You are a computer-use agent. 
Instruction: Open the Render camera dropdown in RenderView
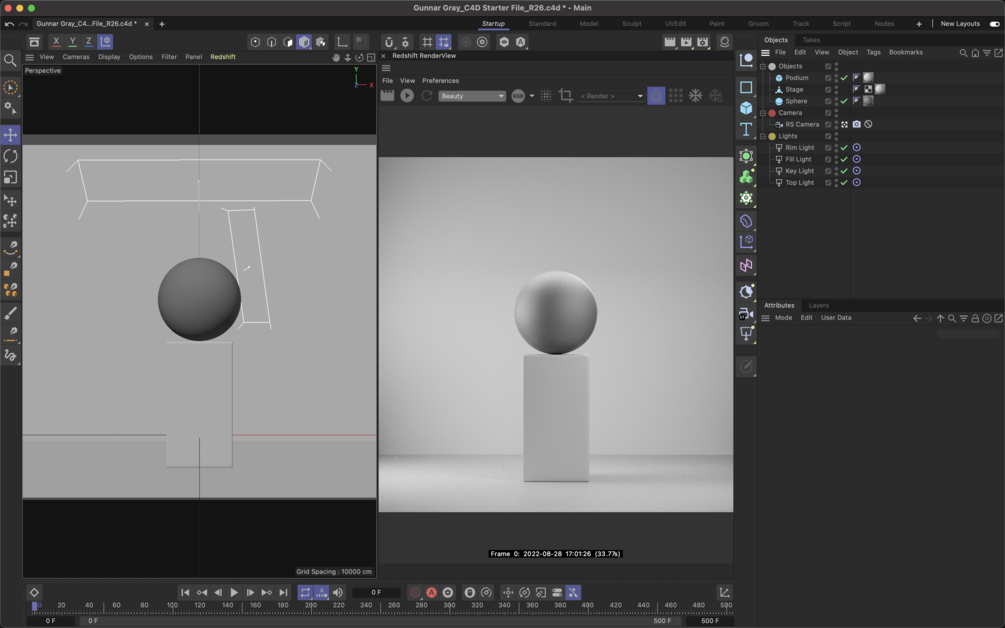611,96
